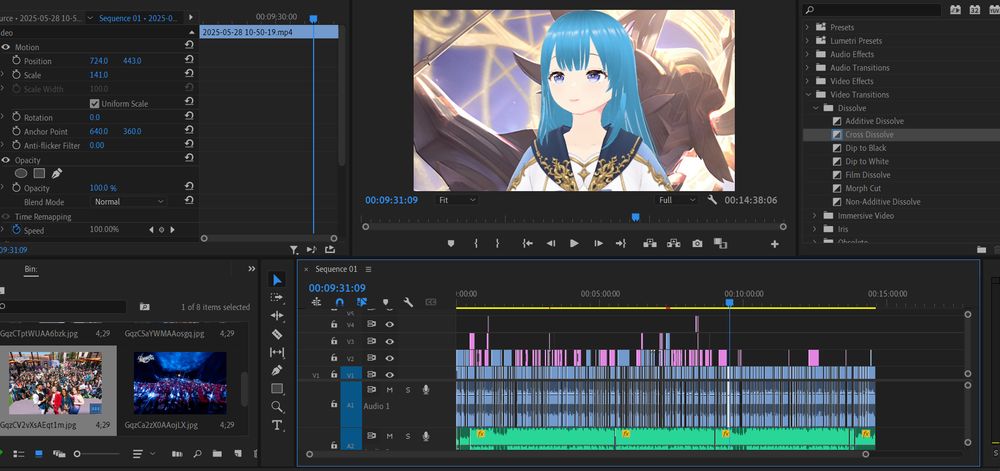
Task: Select the Ripple Edit tool
Action: pyautogui.click(x=277, y=315)
